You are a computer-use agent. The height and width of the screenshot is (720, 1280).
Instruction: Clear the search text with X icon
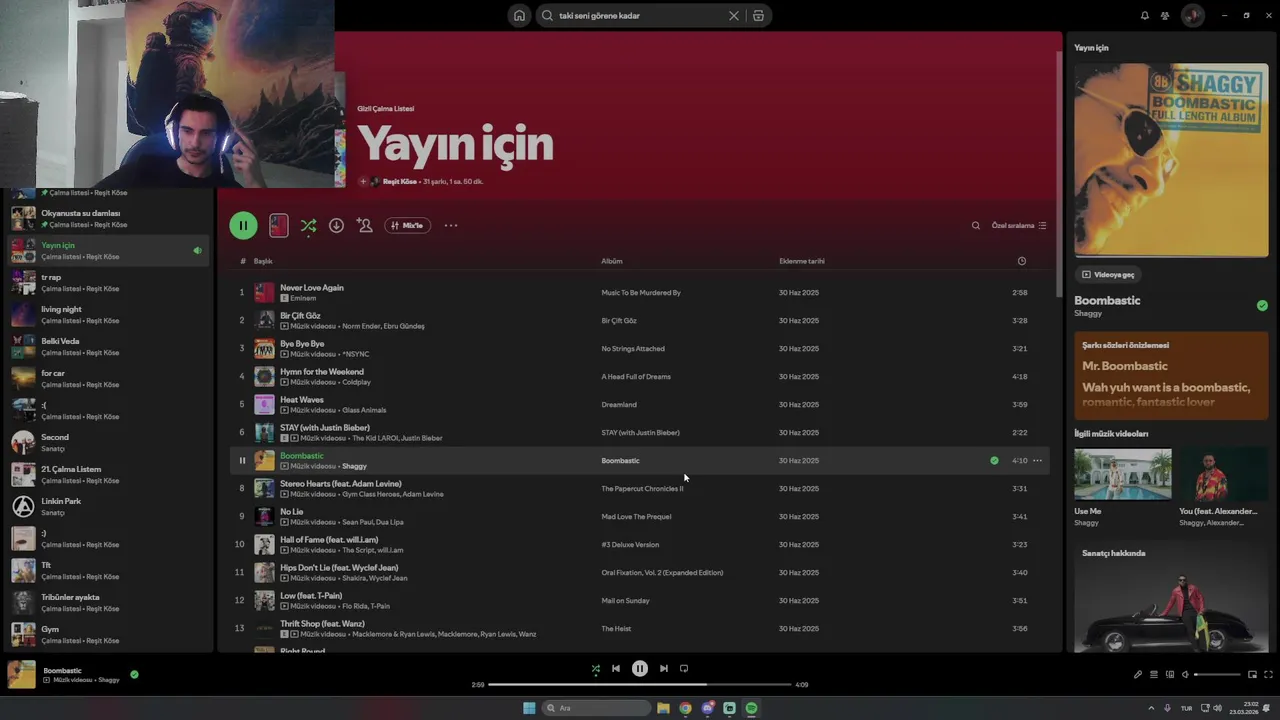coord(734,16)
